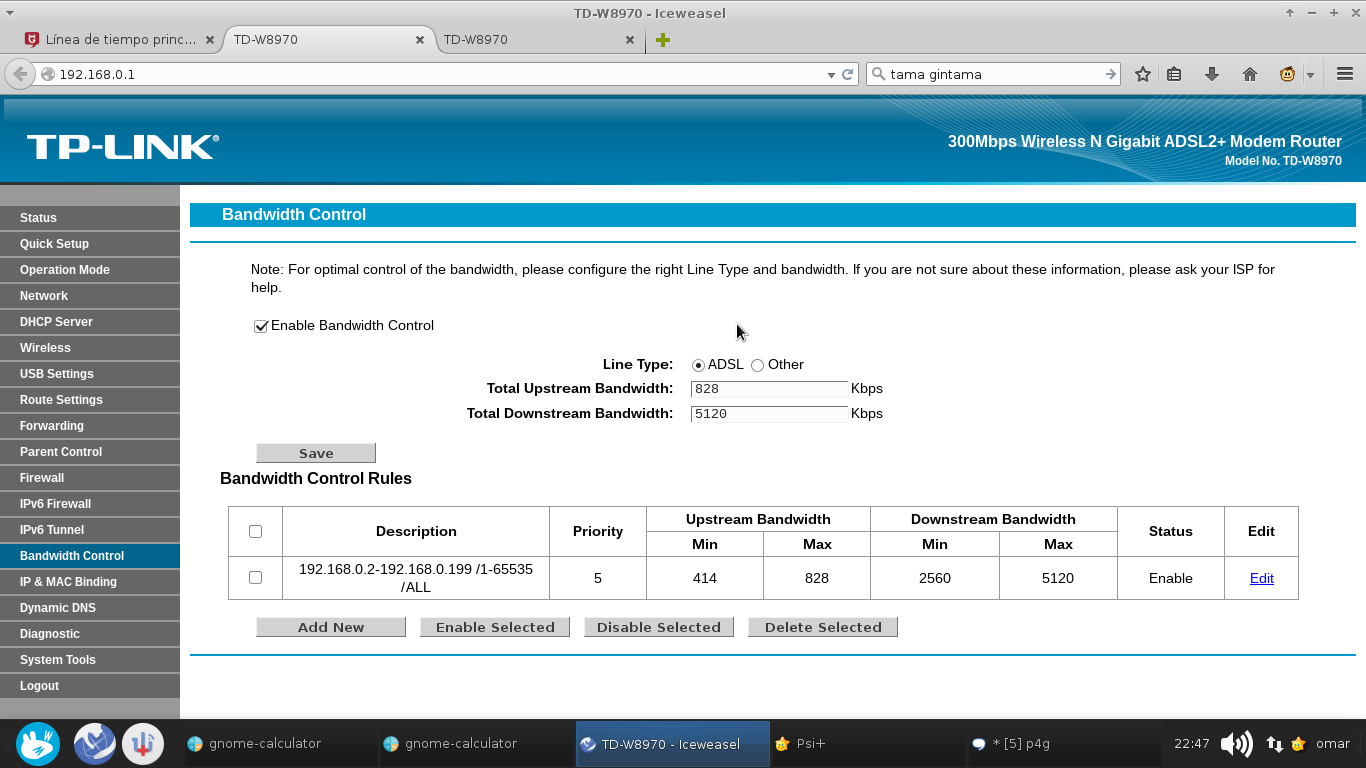The width and height of the screenshot is (1366, 768).
Task: Bookmark this page with the star icon
Action: coord(1142,74)
